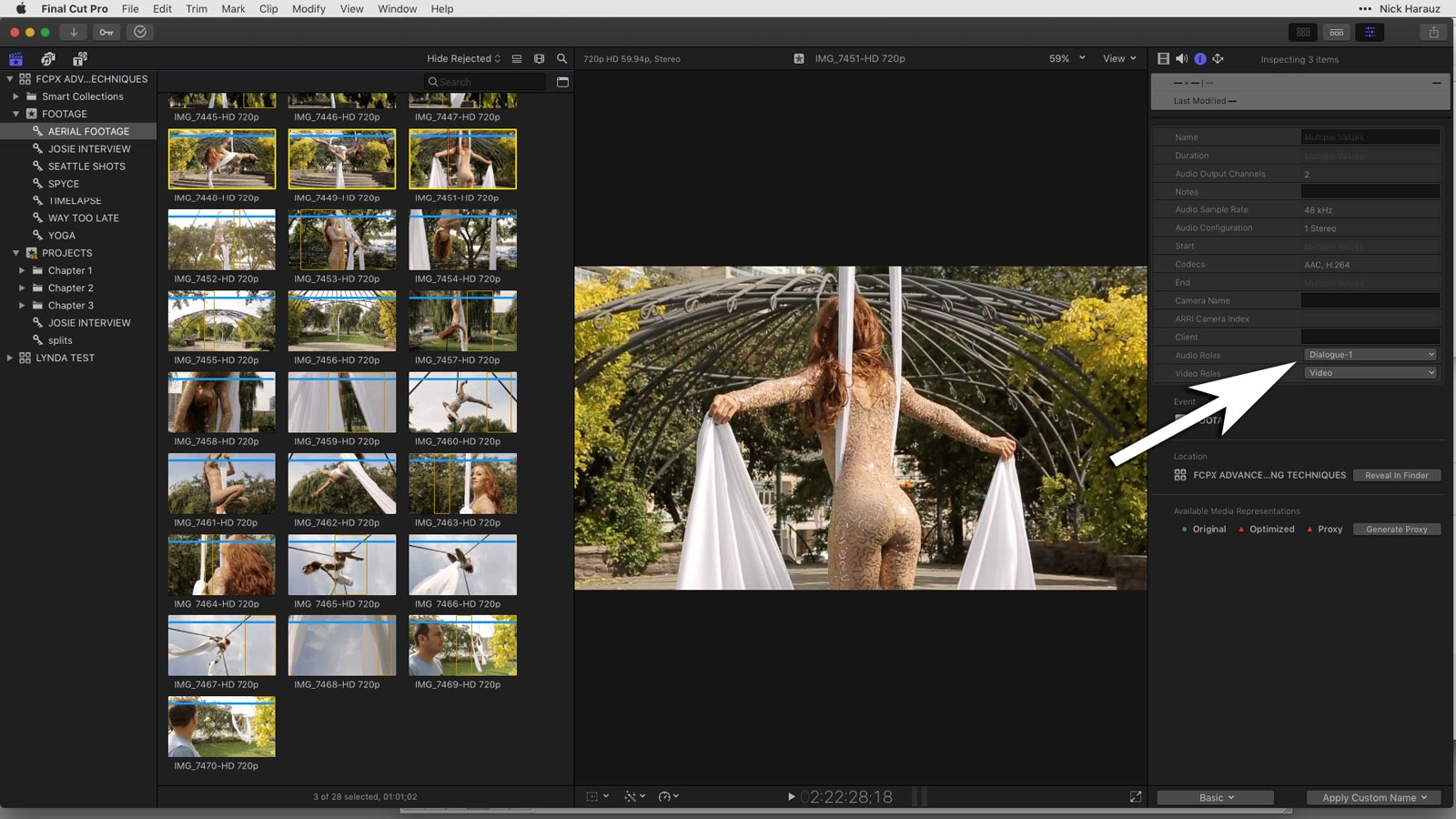Open background tasks checkmark icon
Viewport: 1456px width, 819px height.
pos(140,32)
